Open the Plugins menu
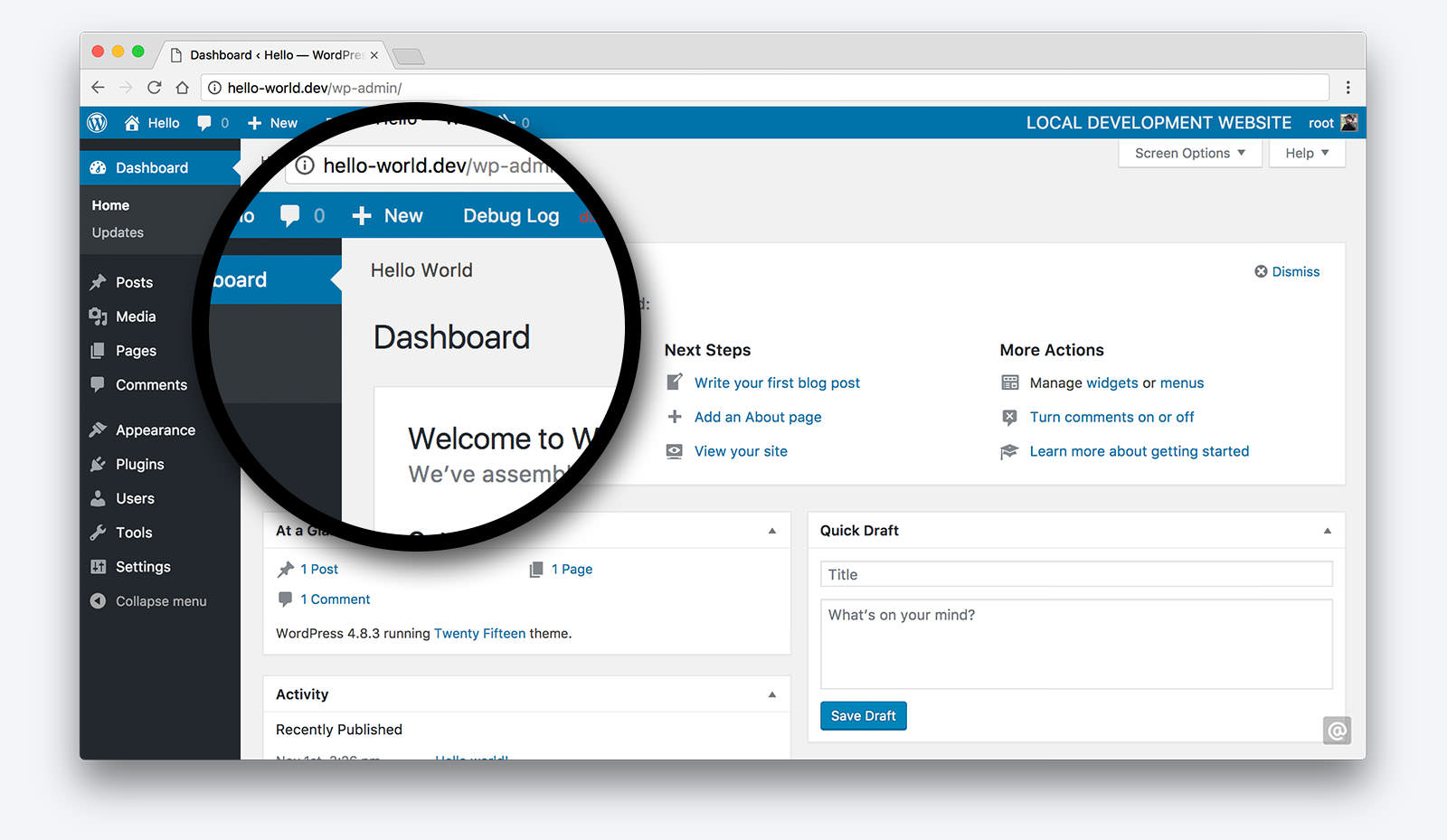 coord(140,465)
